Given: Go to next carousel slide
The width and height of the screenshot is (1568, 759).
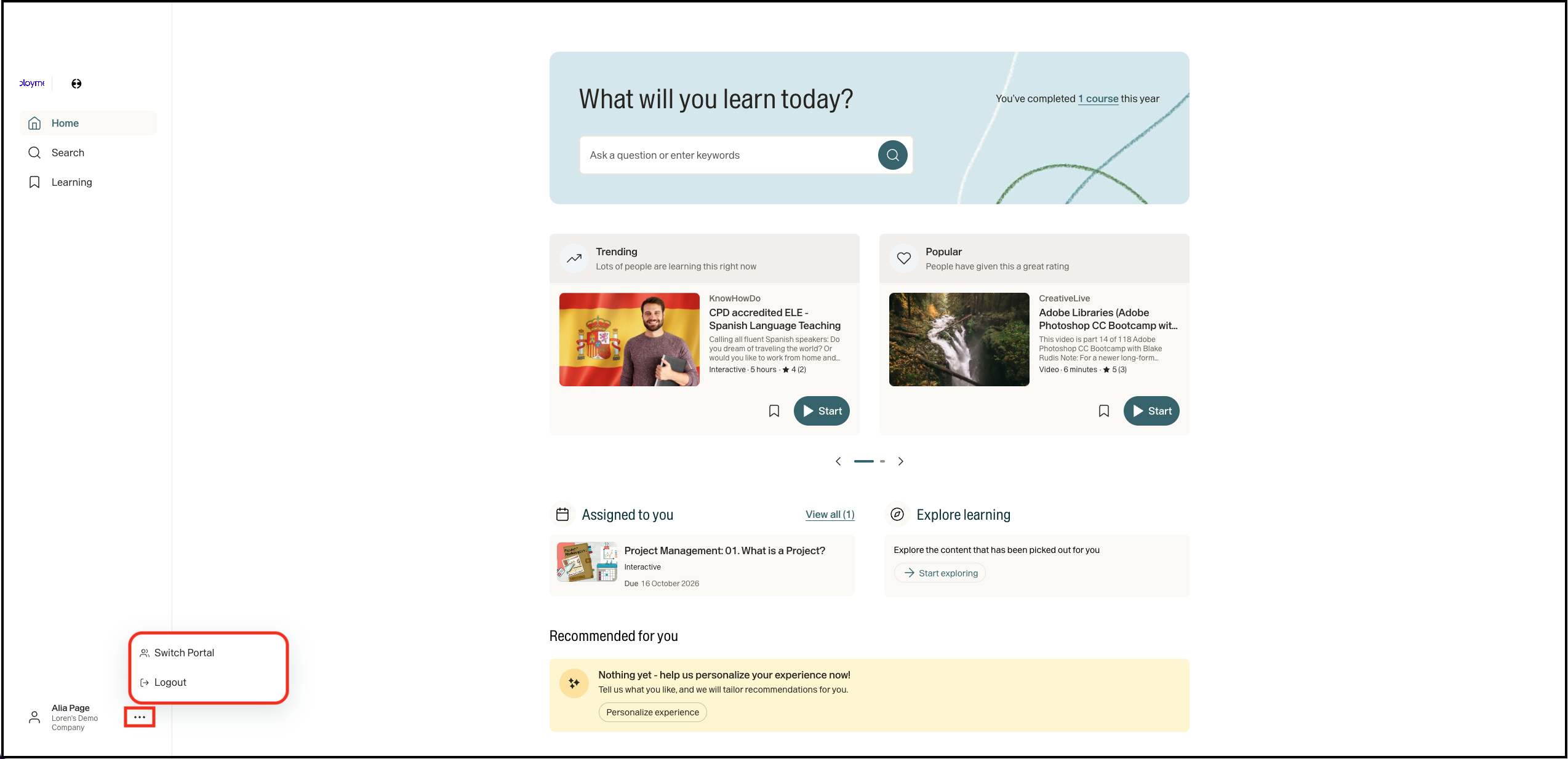Looking at the screenshot, I should coord(901,461).
